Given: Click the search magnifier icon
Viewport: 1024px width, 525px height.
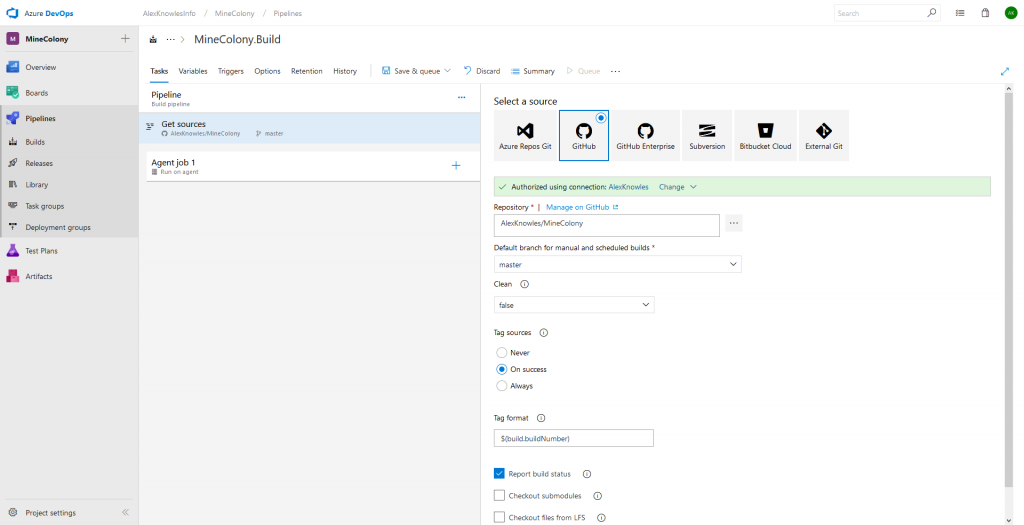Looking at the screenshot, I should 931,13.
